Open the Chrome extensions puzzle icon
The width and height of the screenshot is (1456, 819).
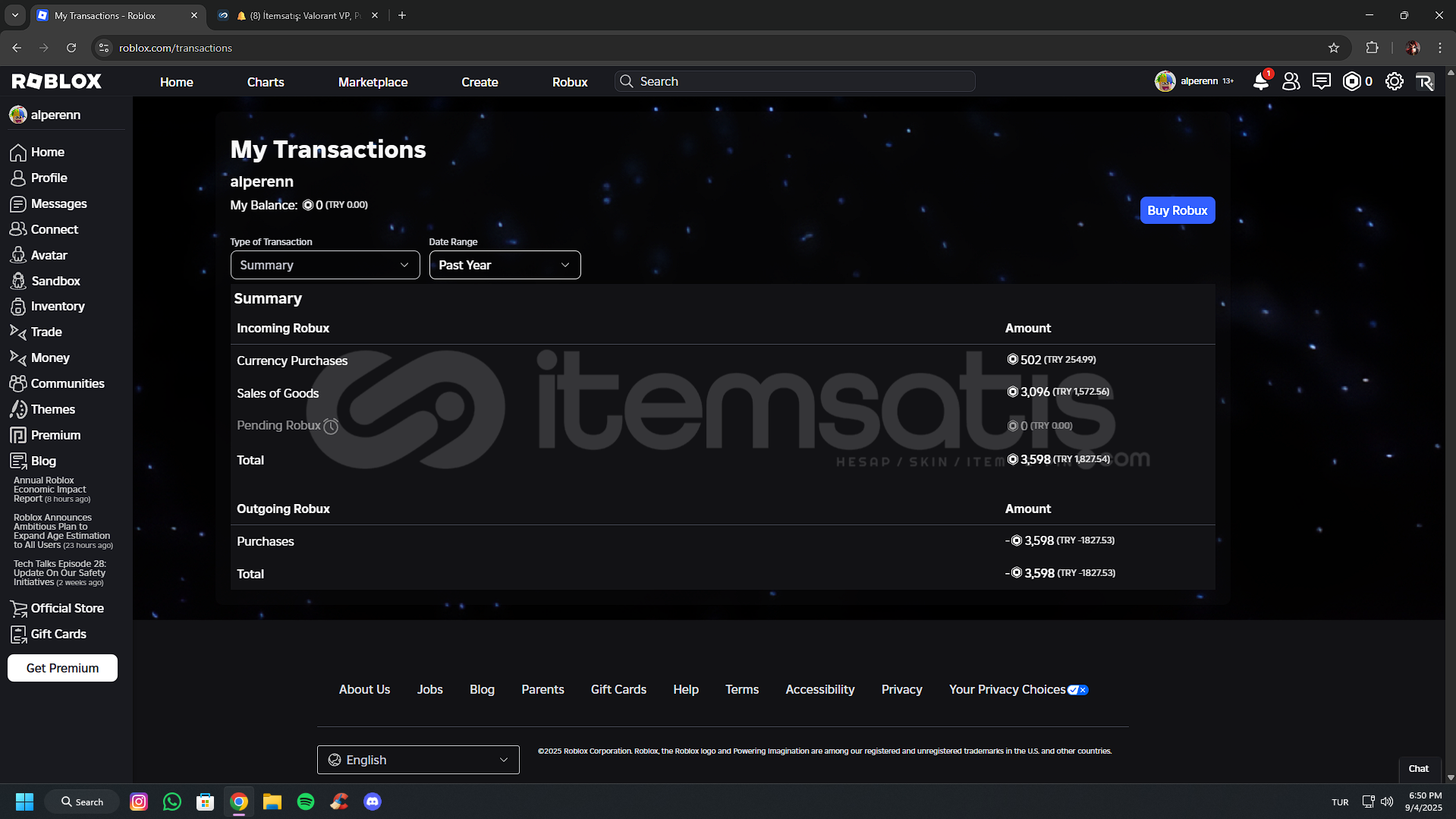(x=1372, y=48)
